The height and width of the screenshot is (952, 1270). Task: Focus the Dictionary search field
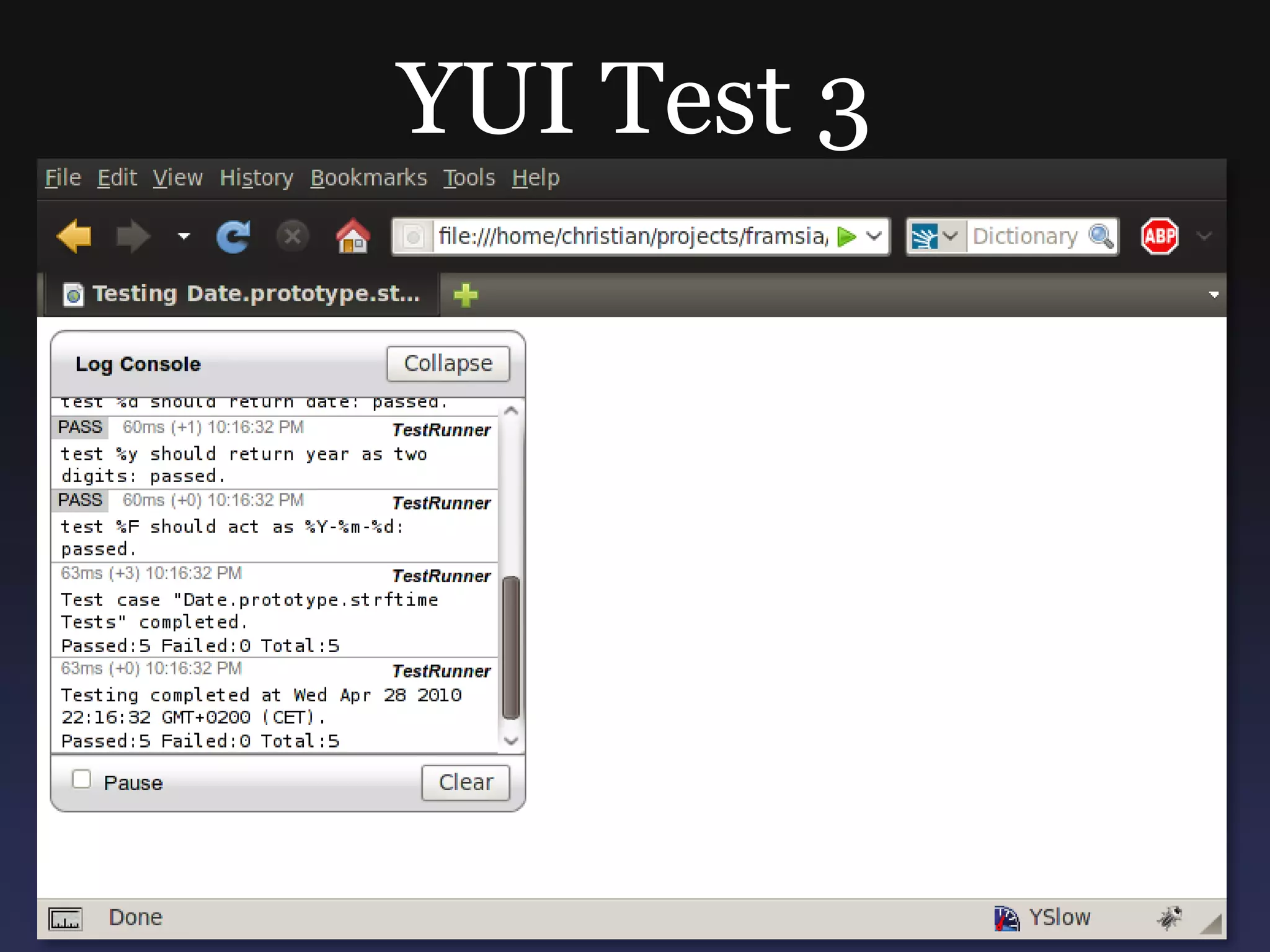tap(1025, 236)
